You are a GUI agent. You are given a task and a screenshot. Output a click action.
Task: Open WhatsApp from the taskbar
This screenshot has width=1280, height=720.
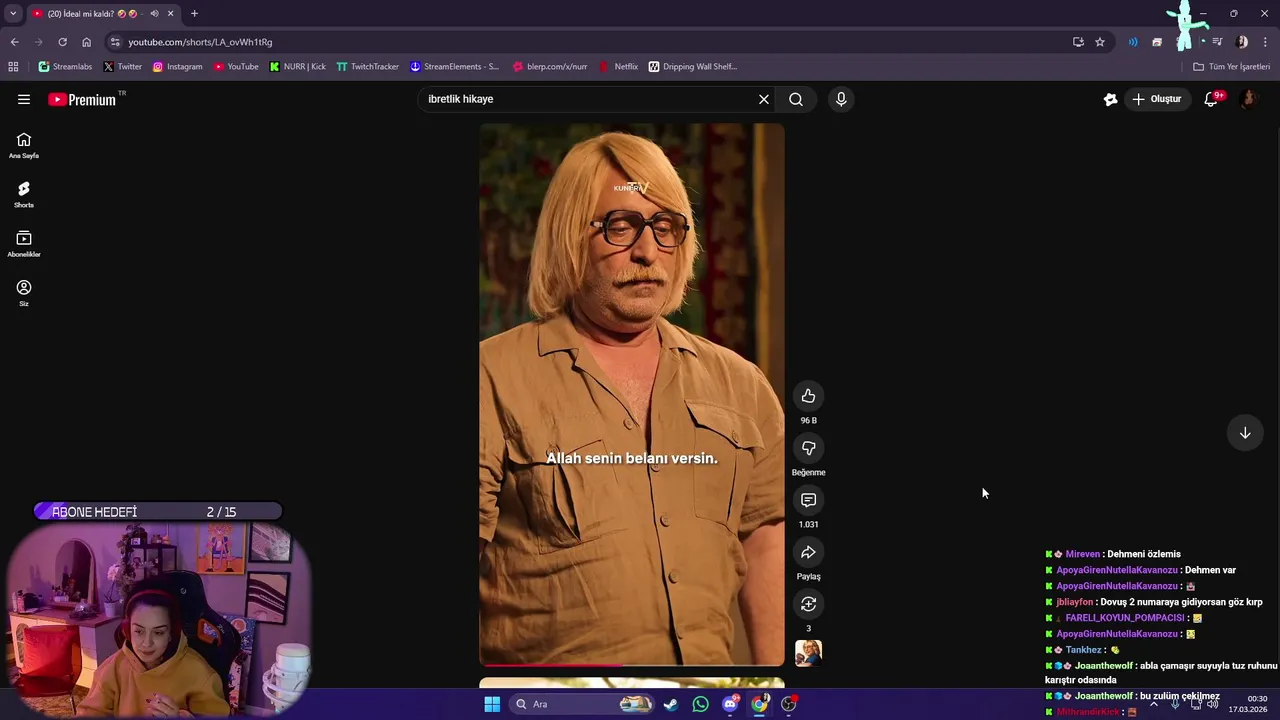(x=700, y=704)
